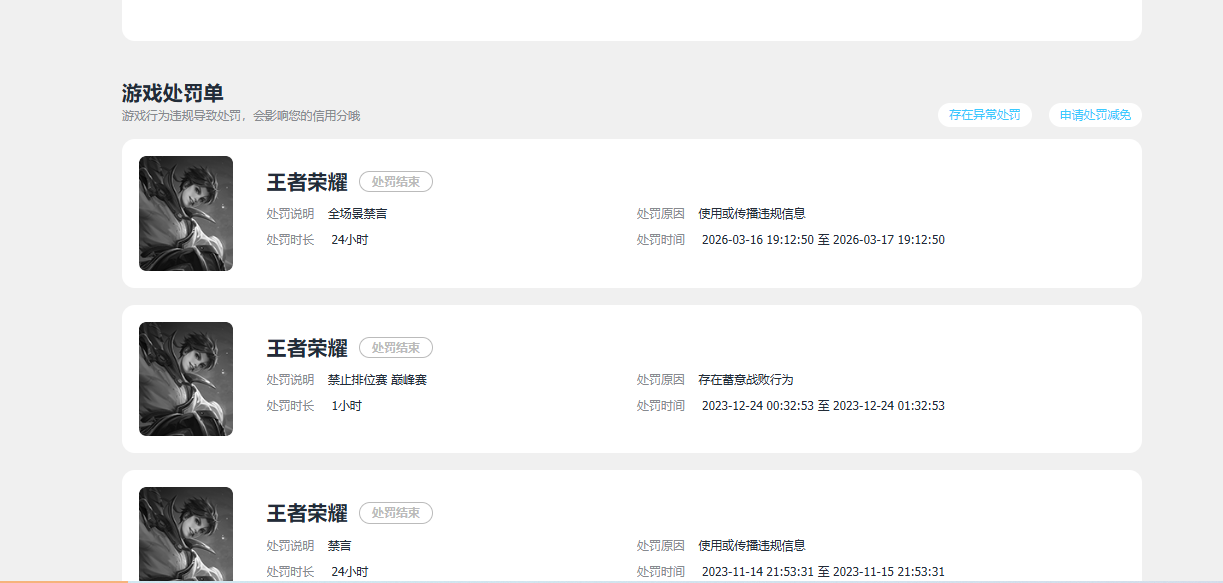Click the reason 存在蓄意战败行为
This screenshot has height=583, width=1223.
(x=746, y=380)
